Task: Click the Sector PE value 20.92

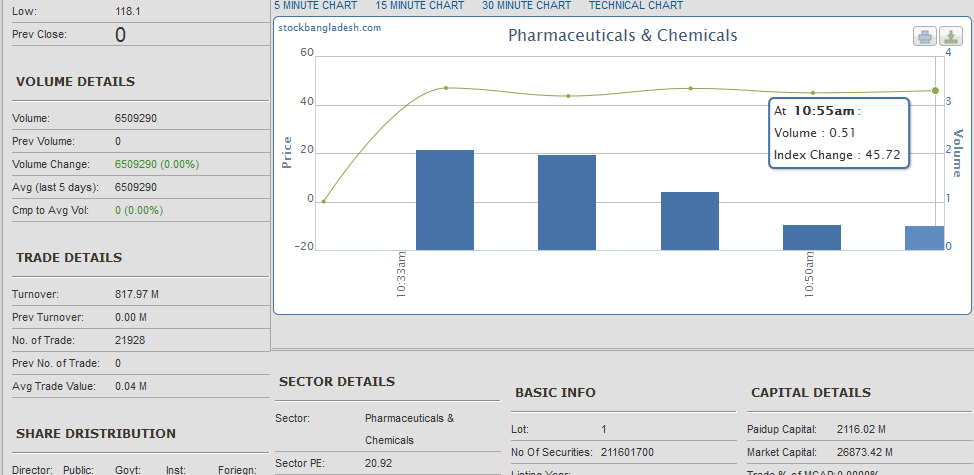Action: click(x=379, y=463)
